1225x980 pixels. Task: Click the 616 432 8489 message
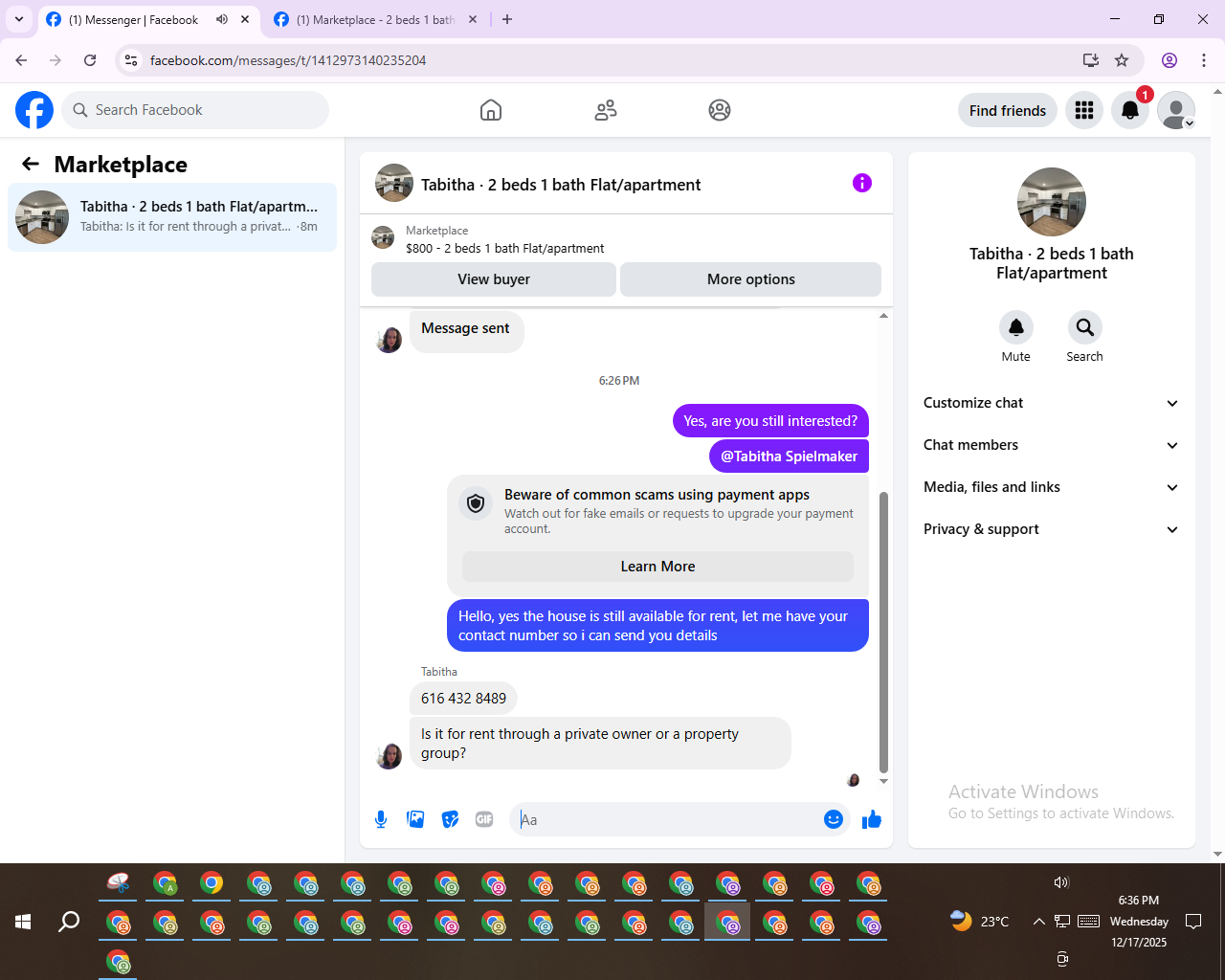coord(463,699)
